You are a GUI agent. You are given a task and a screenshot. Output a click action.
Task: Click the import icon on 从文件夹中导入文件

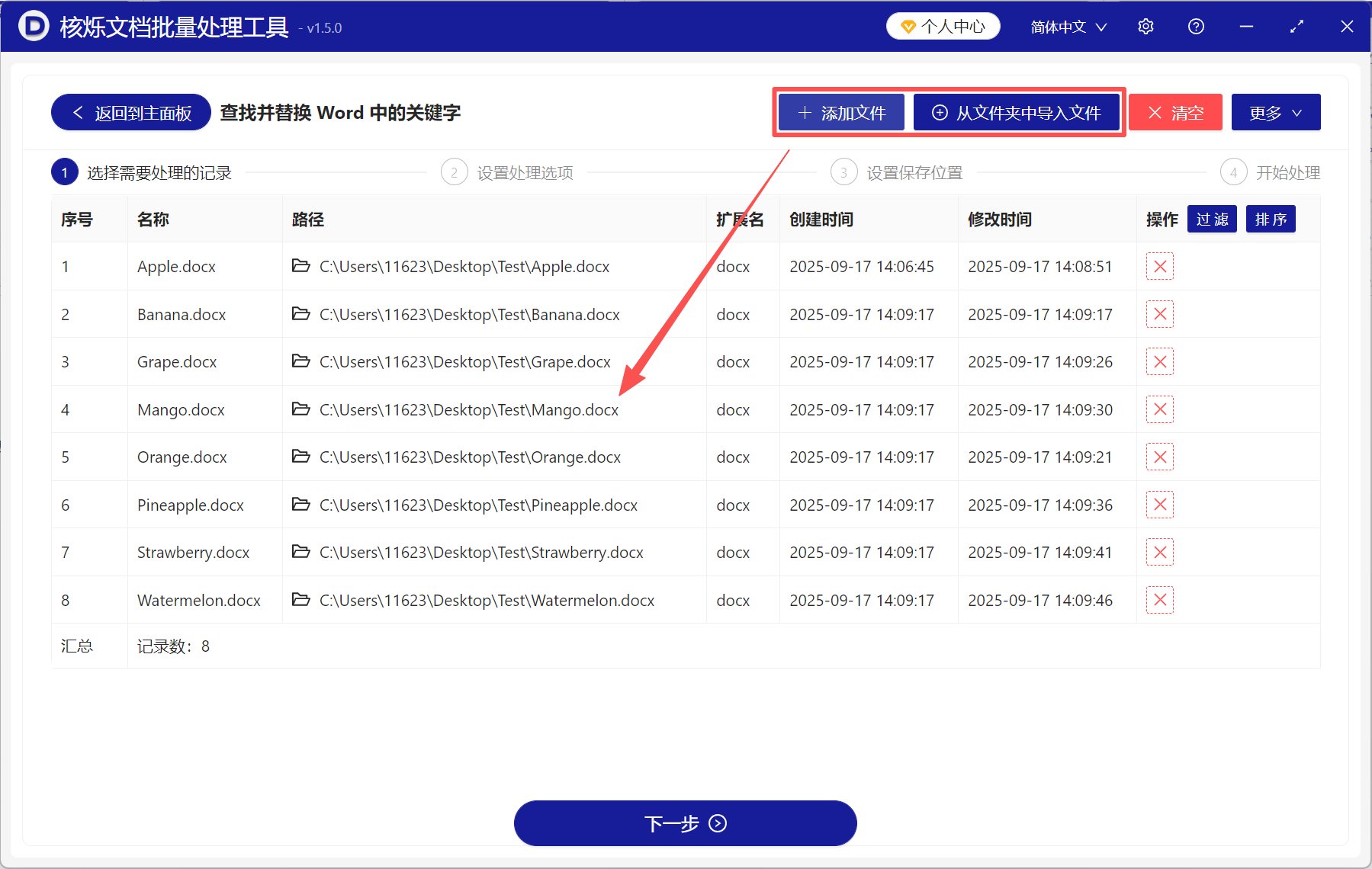(x=940, y=112)
